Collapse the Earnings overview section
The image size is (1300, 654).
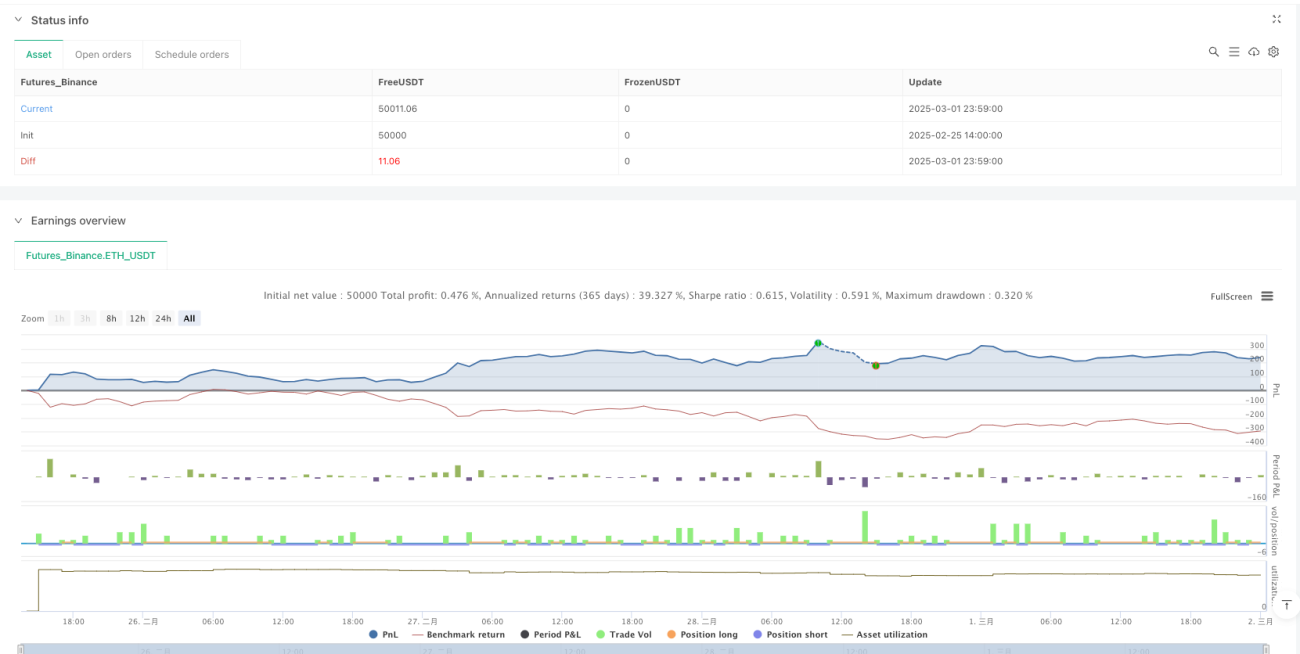[x=19, y=220]
